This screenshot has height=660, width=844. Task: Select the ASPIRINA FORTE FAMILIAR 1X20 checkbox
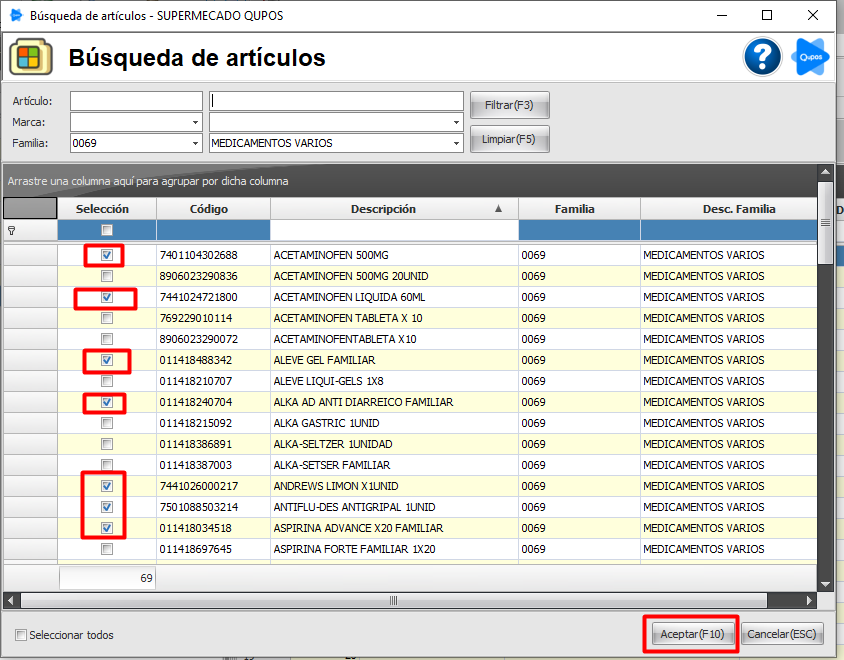coord(106,548)
